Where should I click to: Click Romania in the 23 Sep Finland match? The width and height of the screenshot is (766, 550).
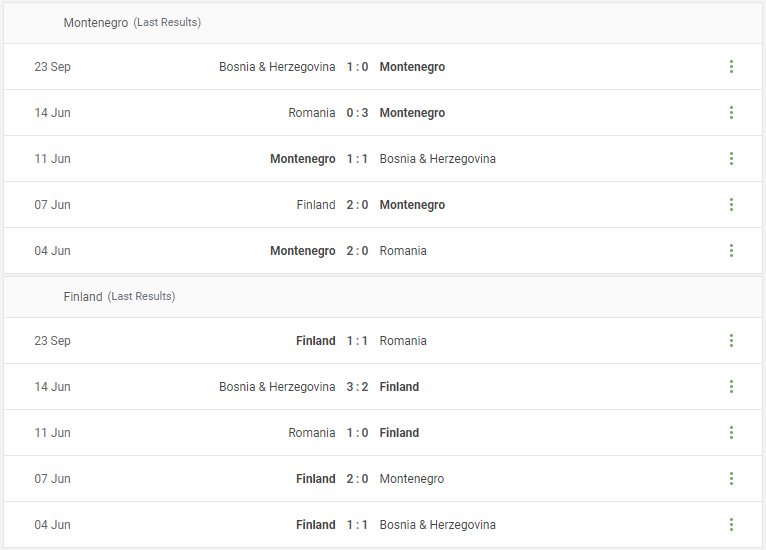[x=403, y=340]
